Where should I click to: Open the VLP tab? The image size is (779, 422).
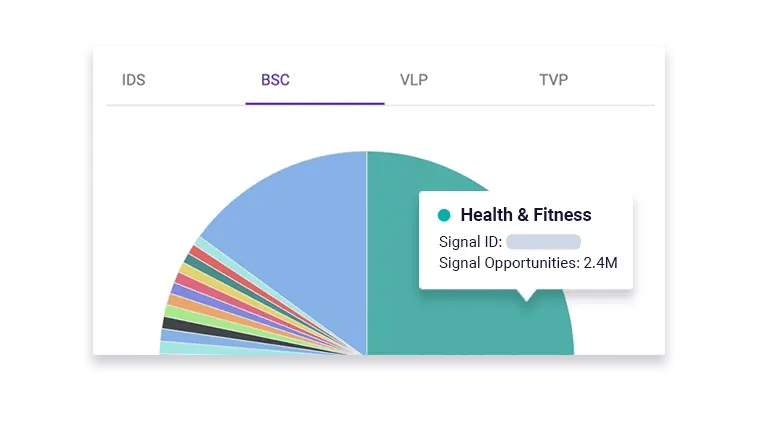[x=413, y=80]
